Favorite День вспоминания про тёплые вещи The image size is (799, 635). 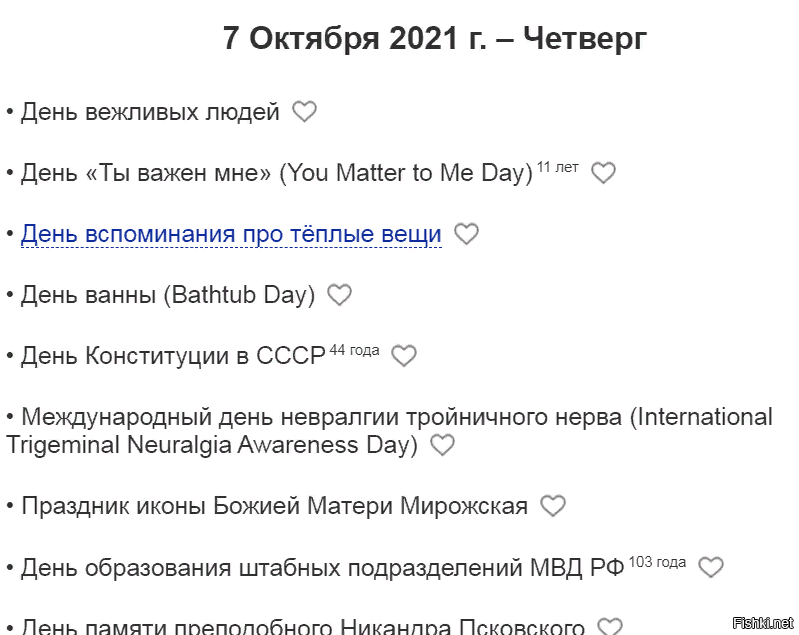click(466, 234)
